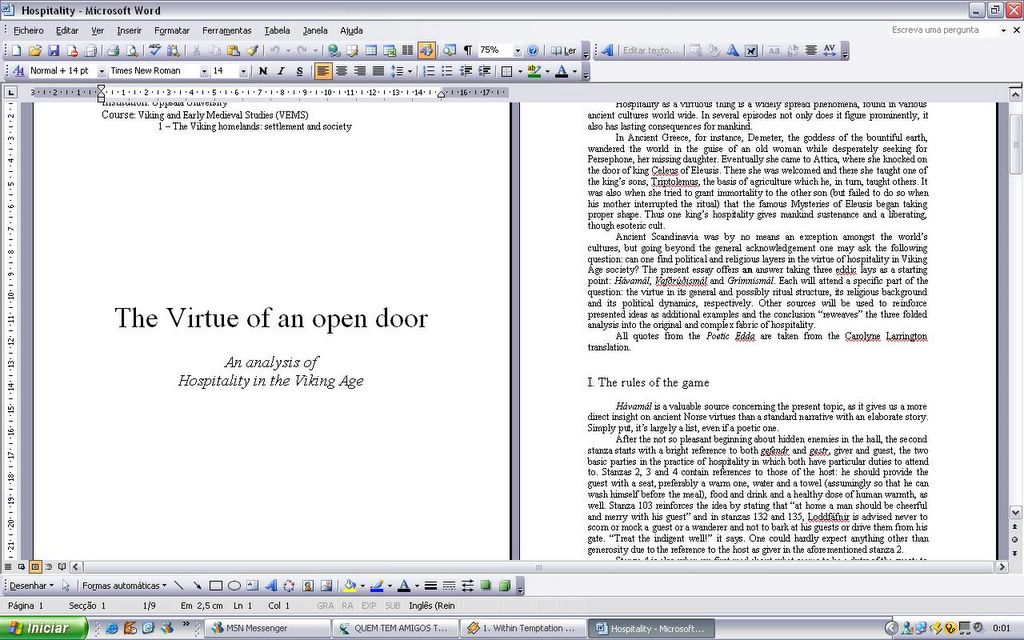Toggle the Drawing toolbar button
The height and width of the screenshot is (640, 1024).
[x=426, y=50]
